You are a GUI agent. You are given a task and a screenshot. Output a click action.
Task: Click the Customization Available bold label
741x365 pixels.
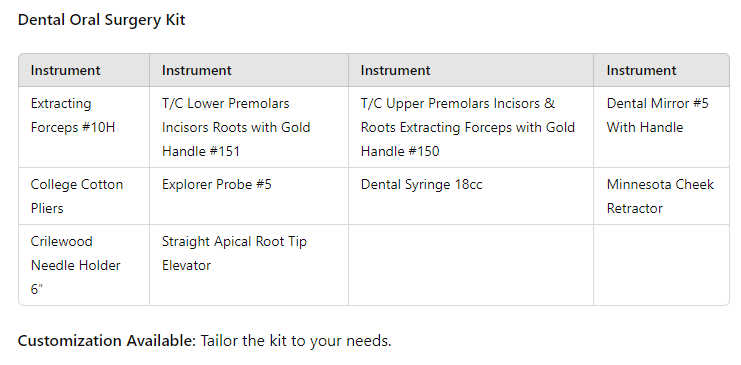tap(107, 340)
